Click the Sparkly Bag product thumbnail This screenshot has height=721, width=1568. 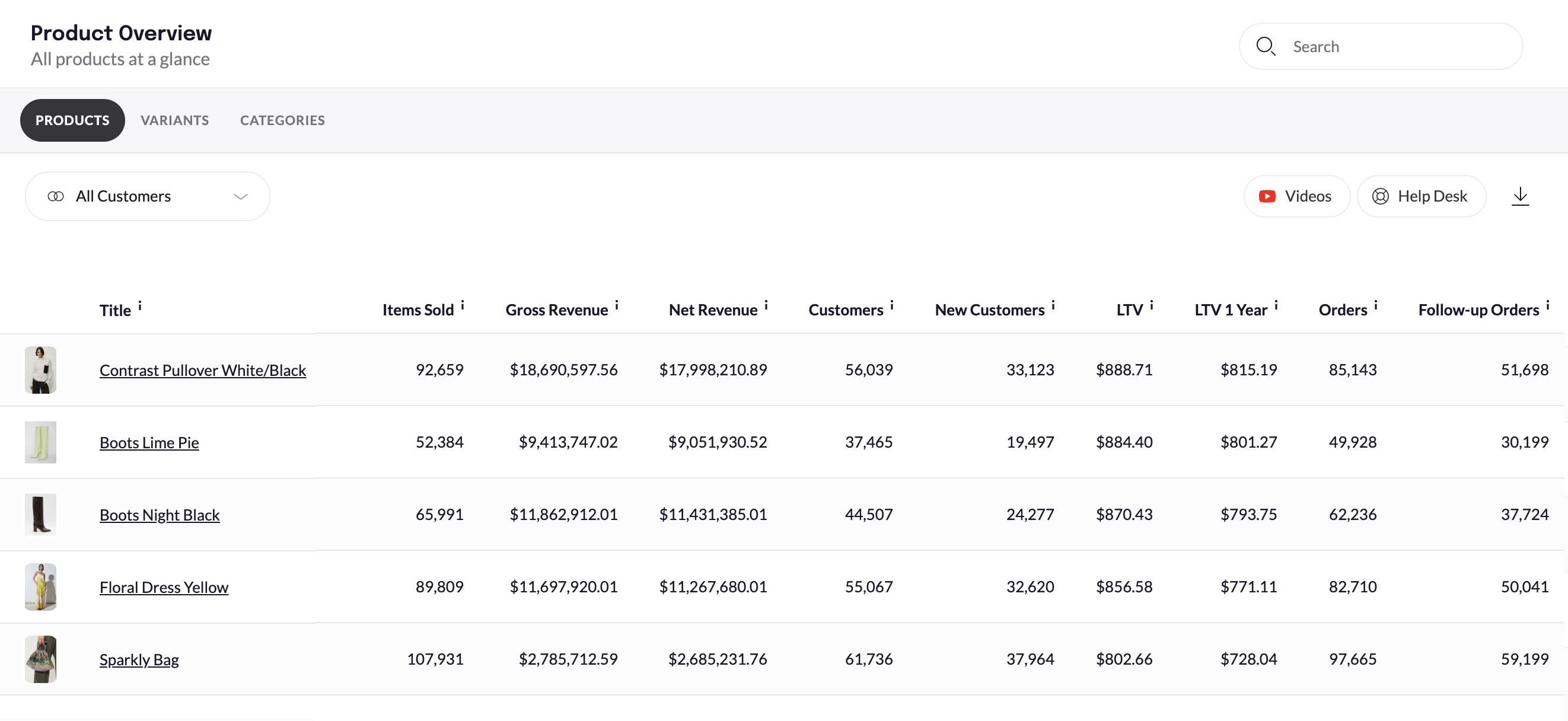pyautogui.click(x=41, y=659)
